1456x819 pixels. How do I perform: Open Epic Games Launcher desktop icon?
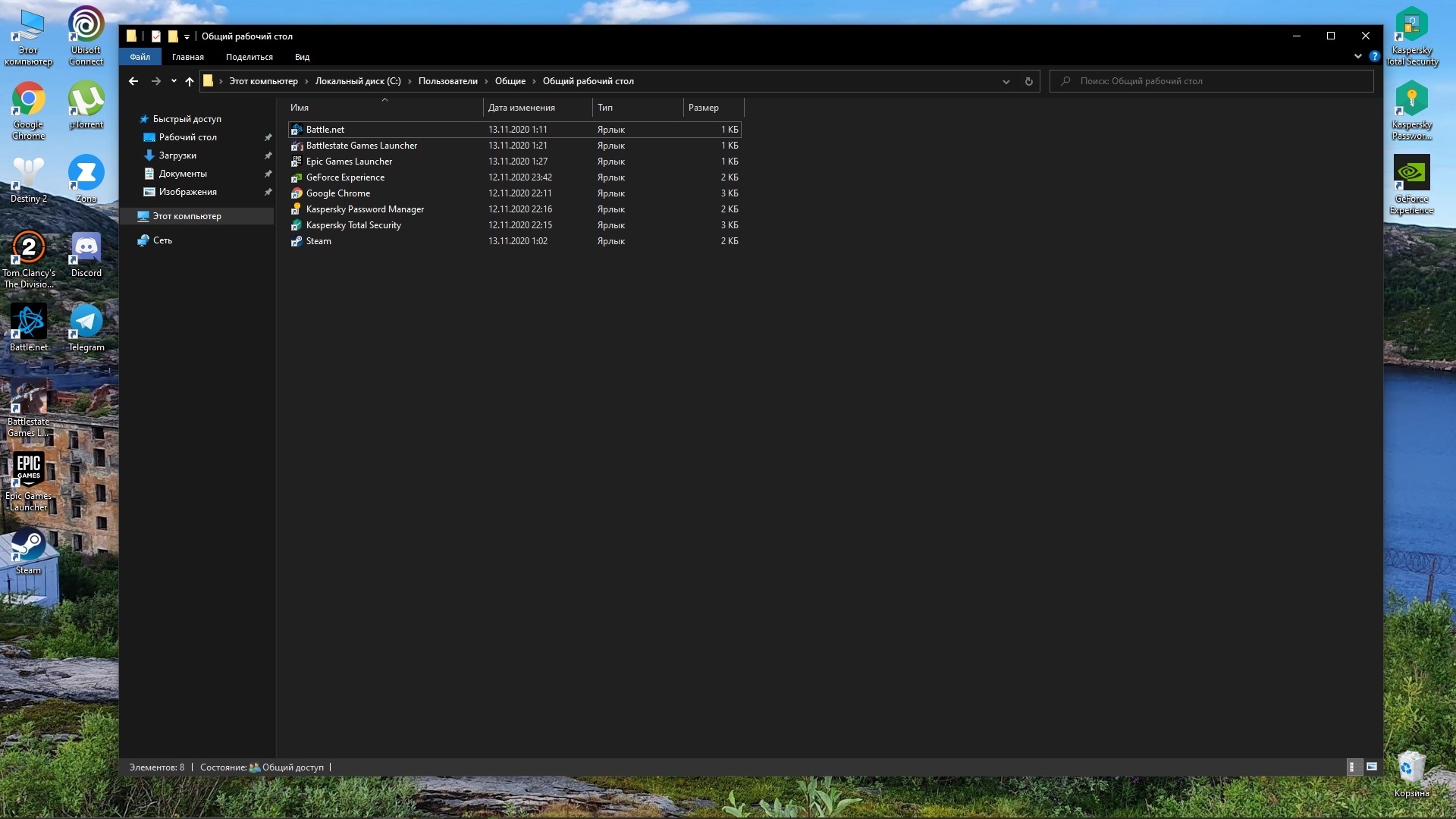click(x=28, y=482)
